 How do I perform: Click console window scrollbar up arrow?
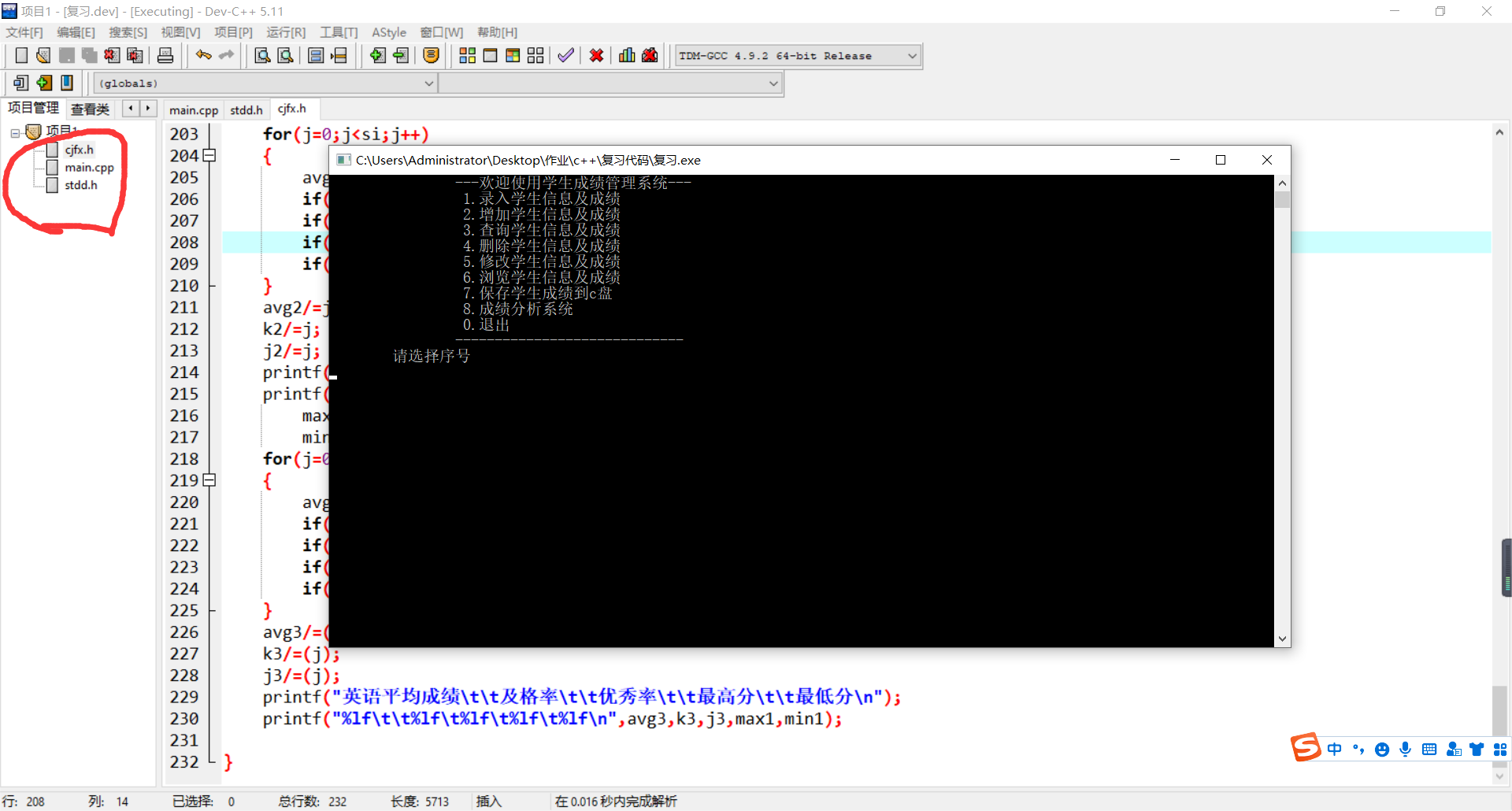pos(1282,183)
